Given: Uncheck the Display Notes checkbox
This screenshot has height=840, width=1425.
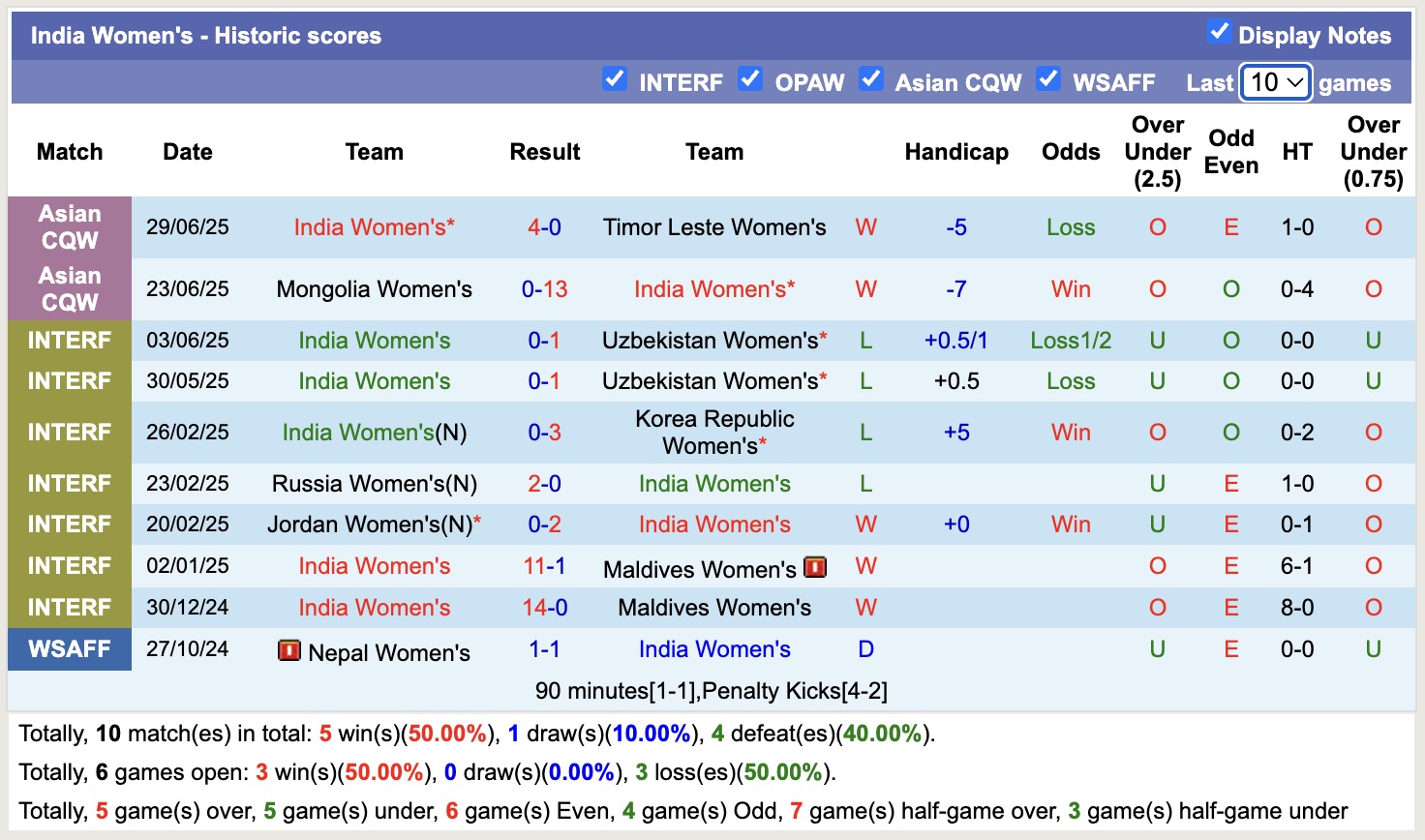Looking at the screenshot, I should point(1219,32).
